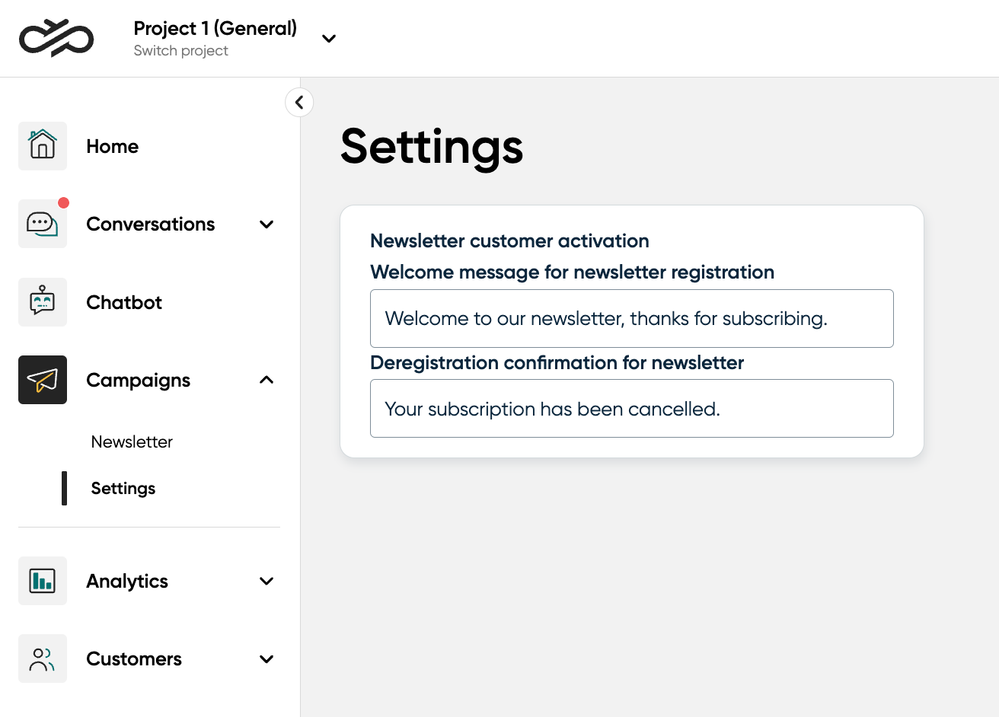The width and height of the screenshot is (999, 717).
Task: Go to Home in the sidebar
Action: (x=112, y=147)
